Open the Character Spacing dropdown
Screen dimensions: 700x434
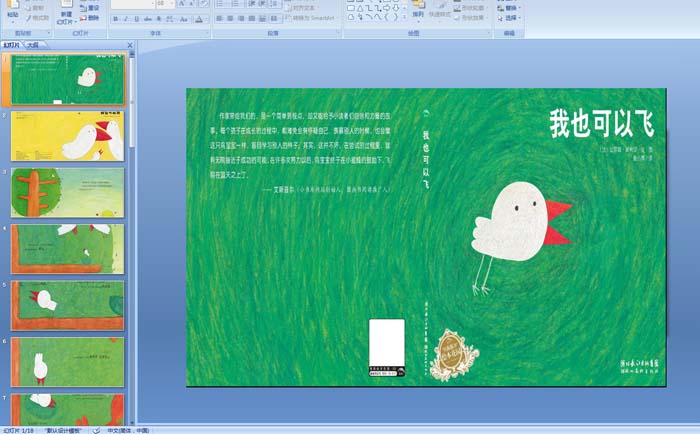(170, 19)
